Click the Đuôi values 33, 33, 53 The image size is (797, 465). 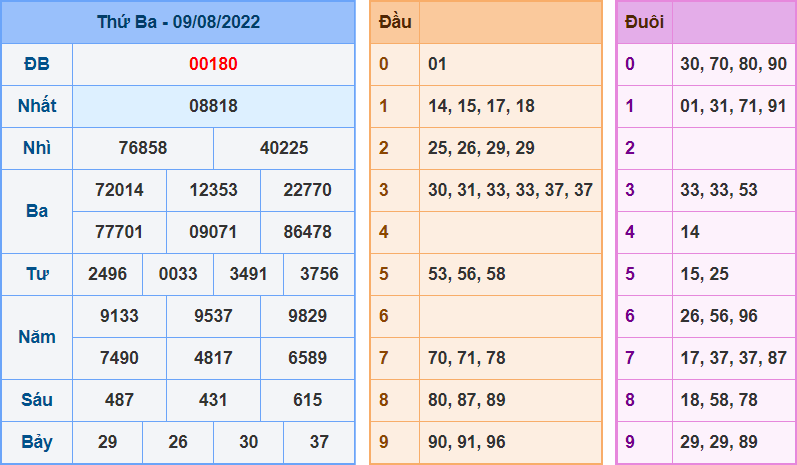[719, 190]
